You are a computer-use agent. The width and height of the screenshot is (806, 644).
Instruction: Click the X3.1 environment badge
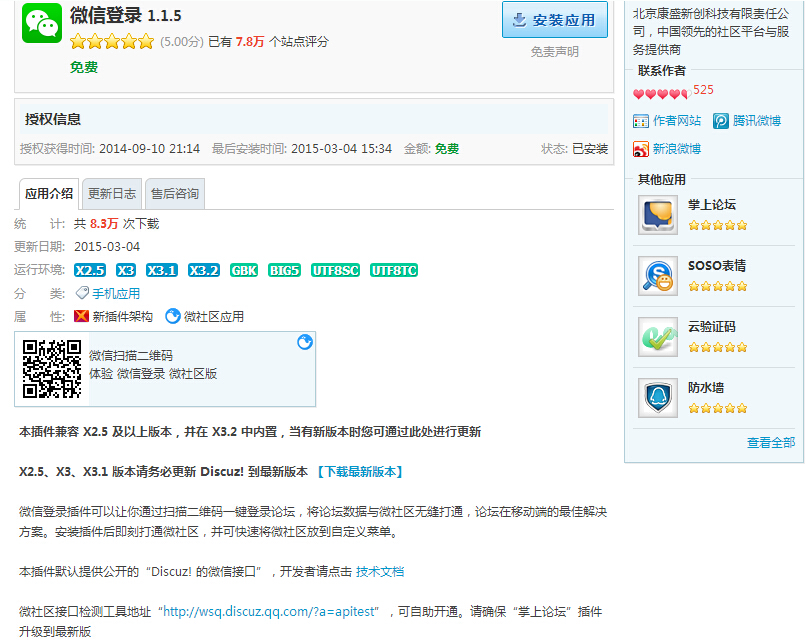(162, 270)
